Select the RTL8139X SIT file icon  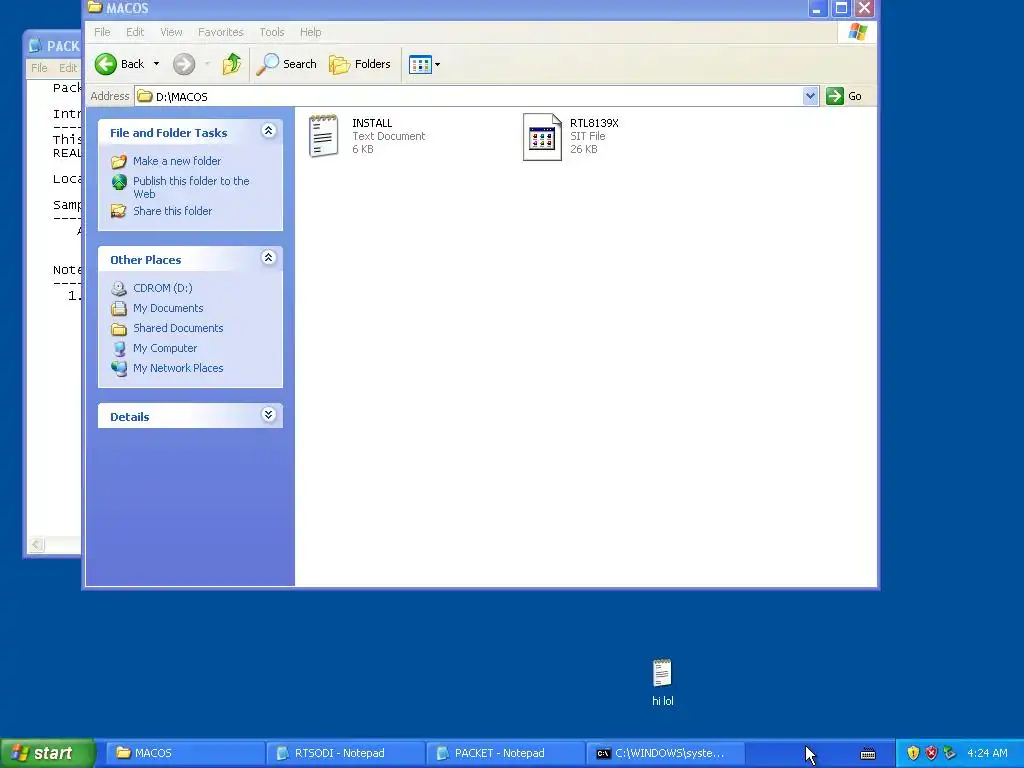(542, 136)
